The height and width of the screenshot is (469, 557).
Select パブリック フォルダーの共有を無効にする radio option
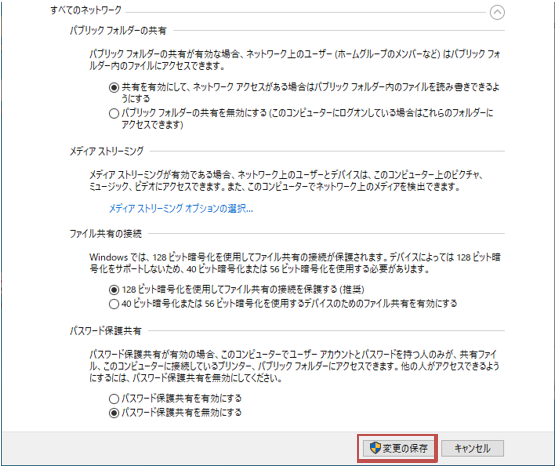click(114, 113)
